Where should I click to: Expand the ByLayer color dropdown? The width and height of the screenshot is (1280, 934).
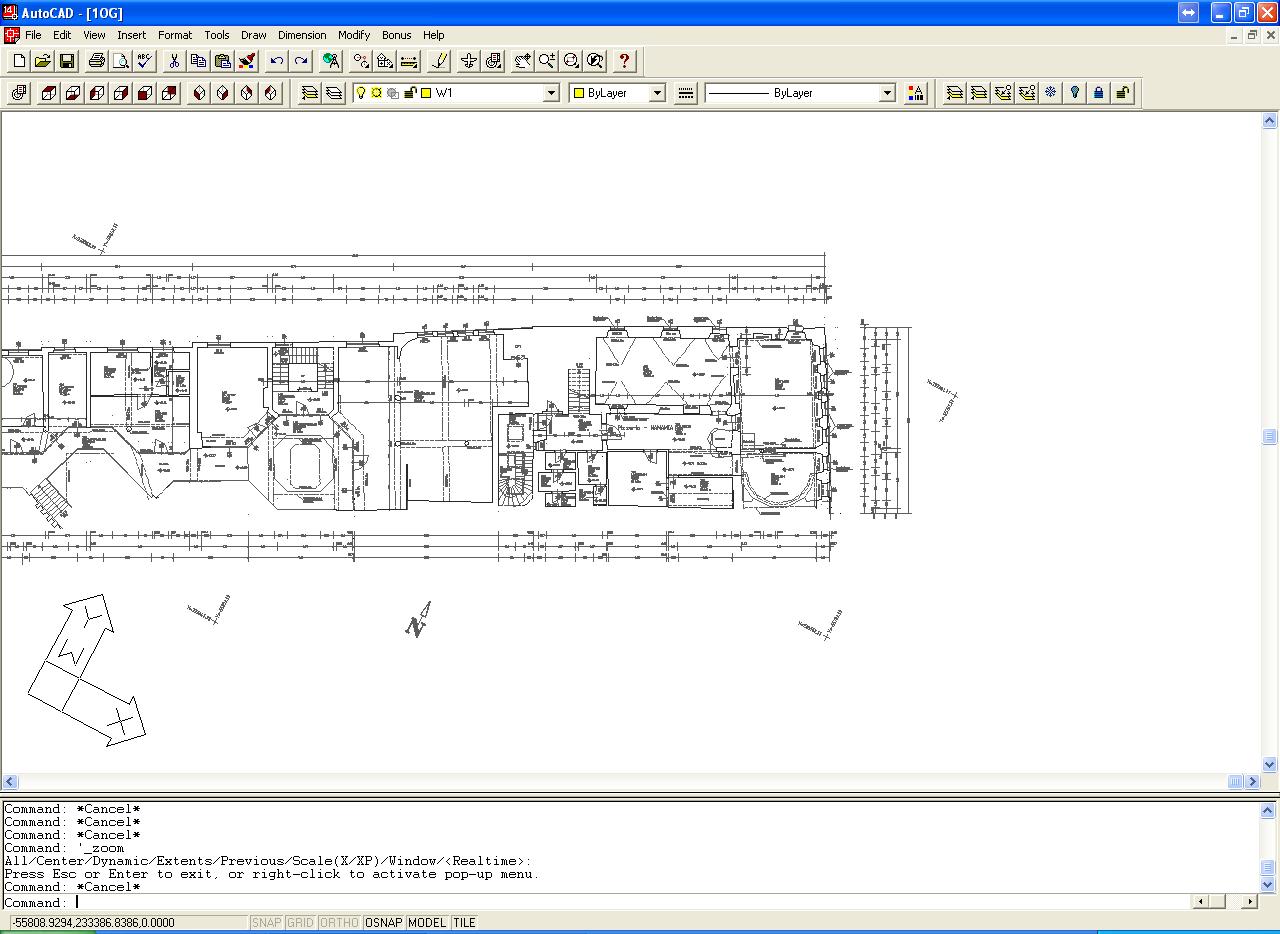[x=658, y=92]
